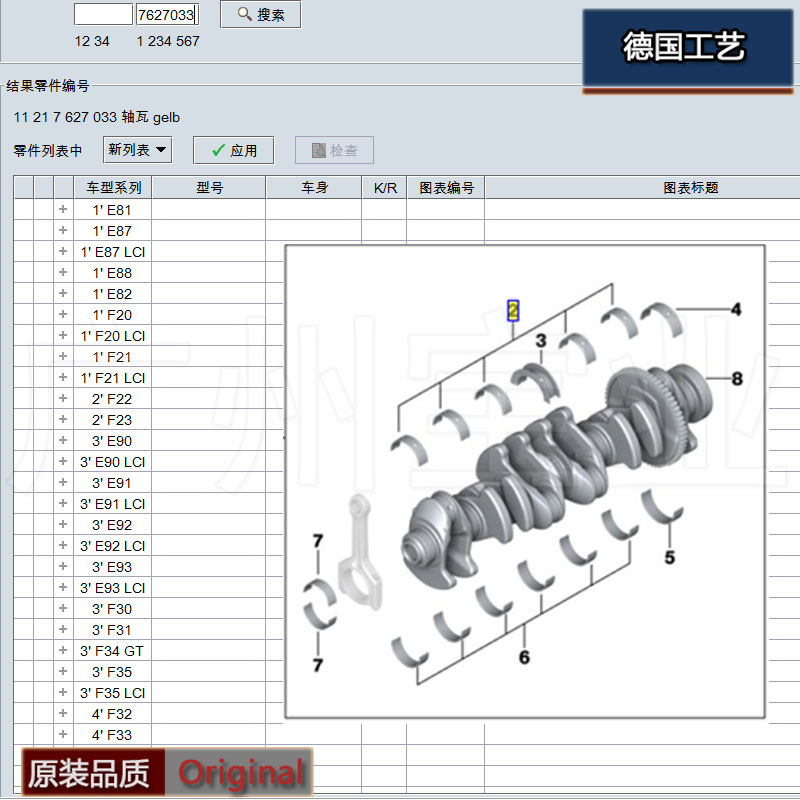This screenshot has height=800, width=800.
Task: Select the highlighted callout number 2 in diagram
Action: (x=513, y=310)
